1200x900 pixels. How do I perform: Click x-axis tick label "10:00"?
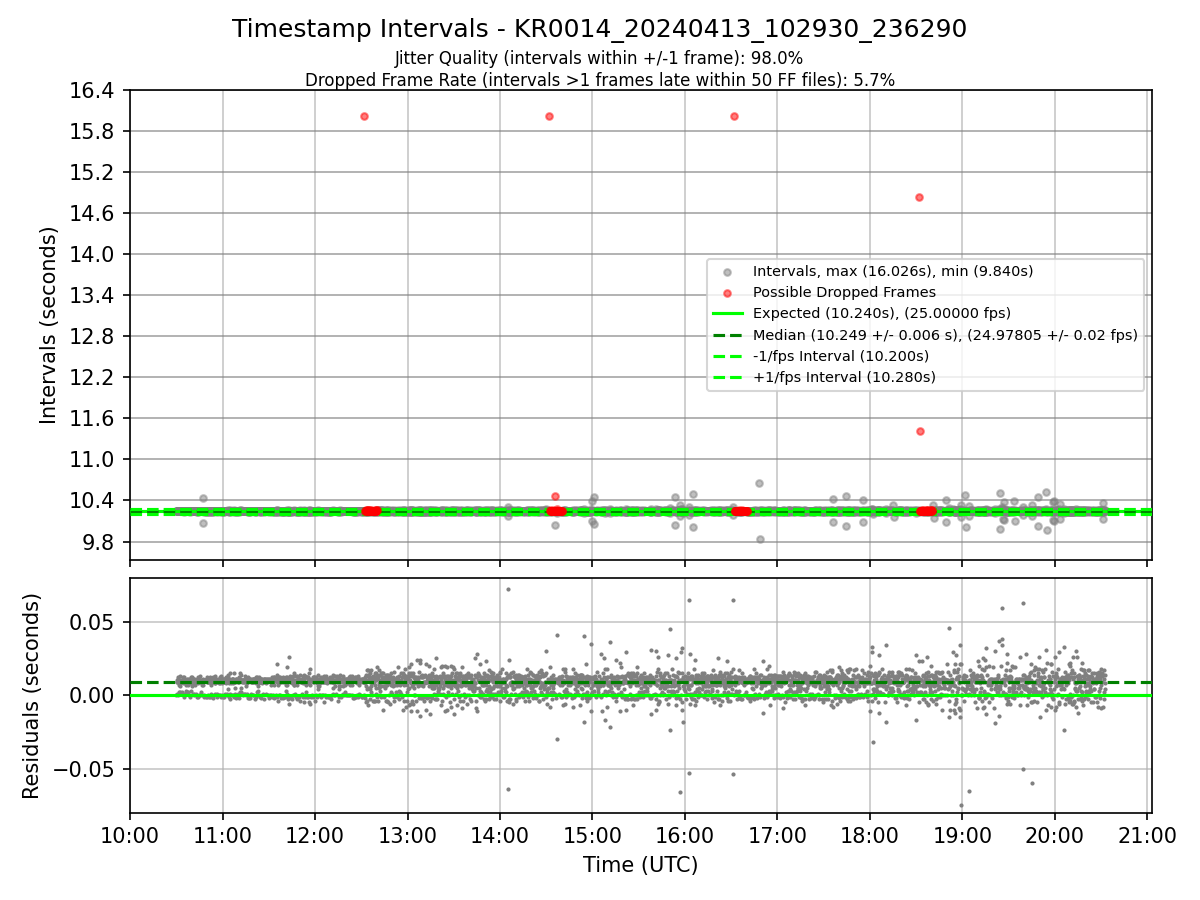point(130,836)
